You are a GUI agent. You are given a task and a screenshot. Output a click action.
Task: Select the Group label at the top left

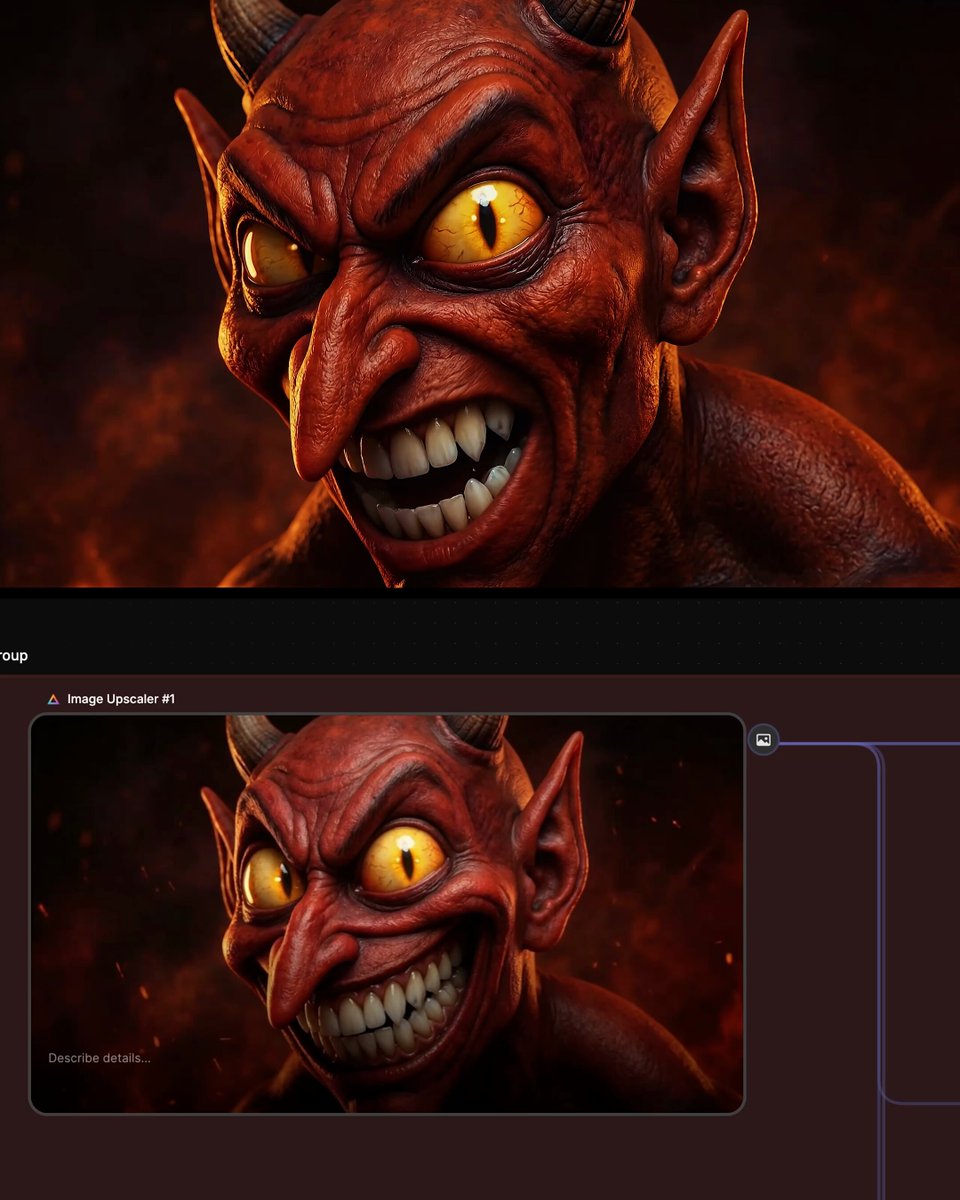pos(13,656)
